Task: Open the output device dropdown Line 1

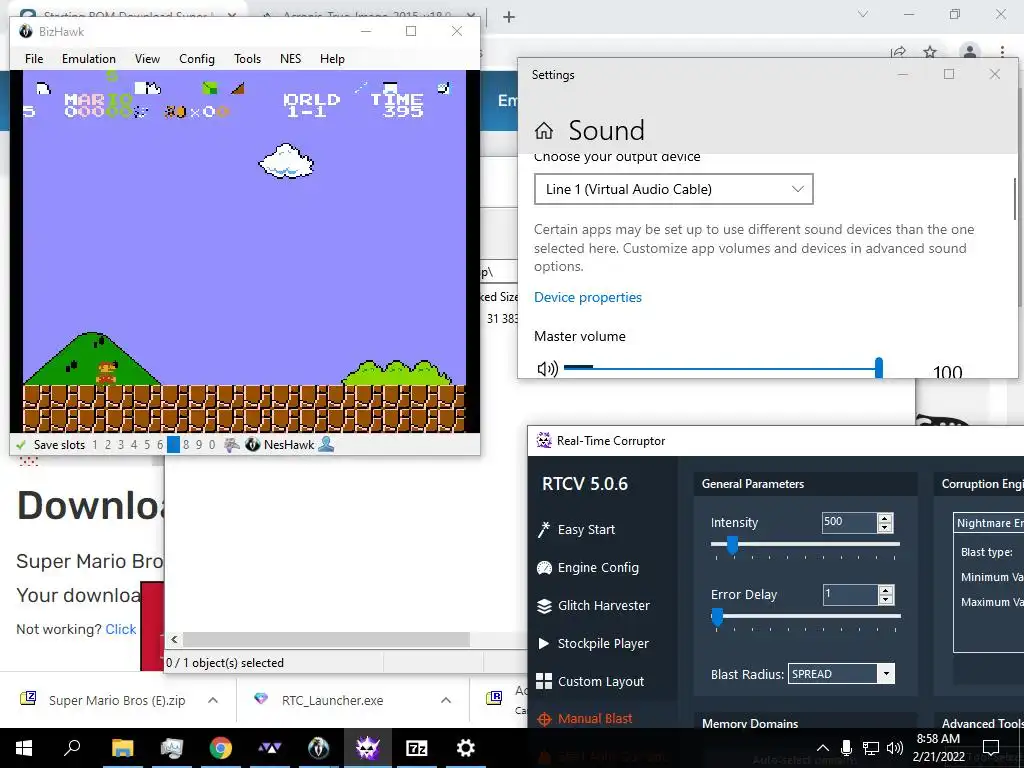Action: click(673, 189)
